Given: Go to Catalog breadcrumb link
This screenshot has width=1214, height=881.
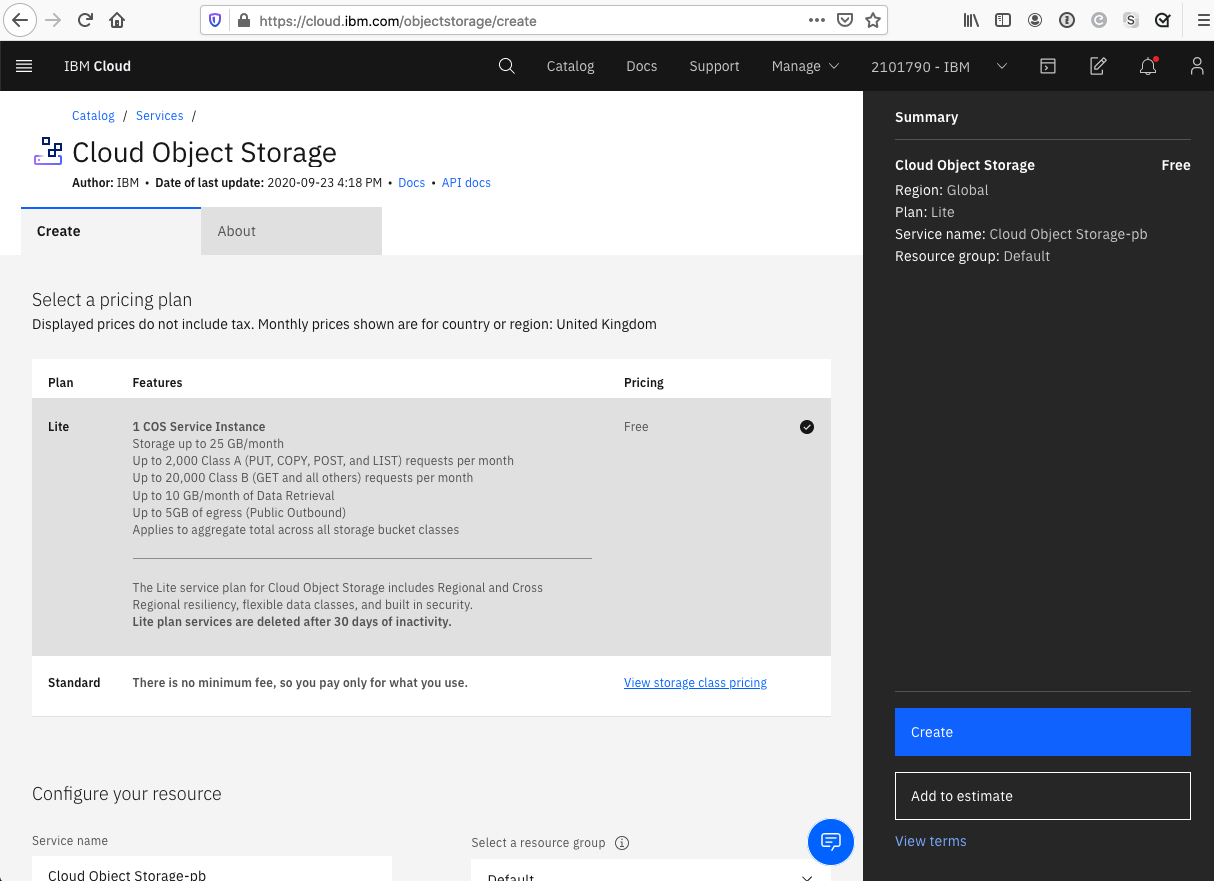Looking at the screenshot, I should point(93,116).
